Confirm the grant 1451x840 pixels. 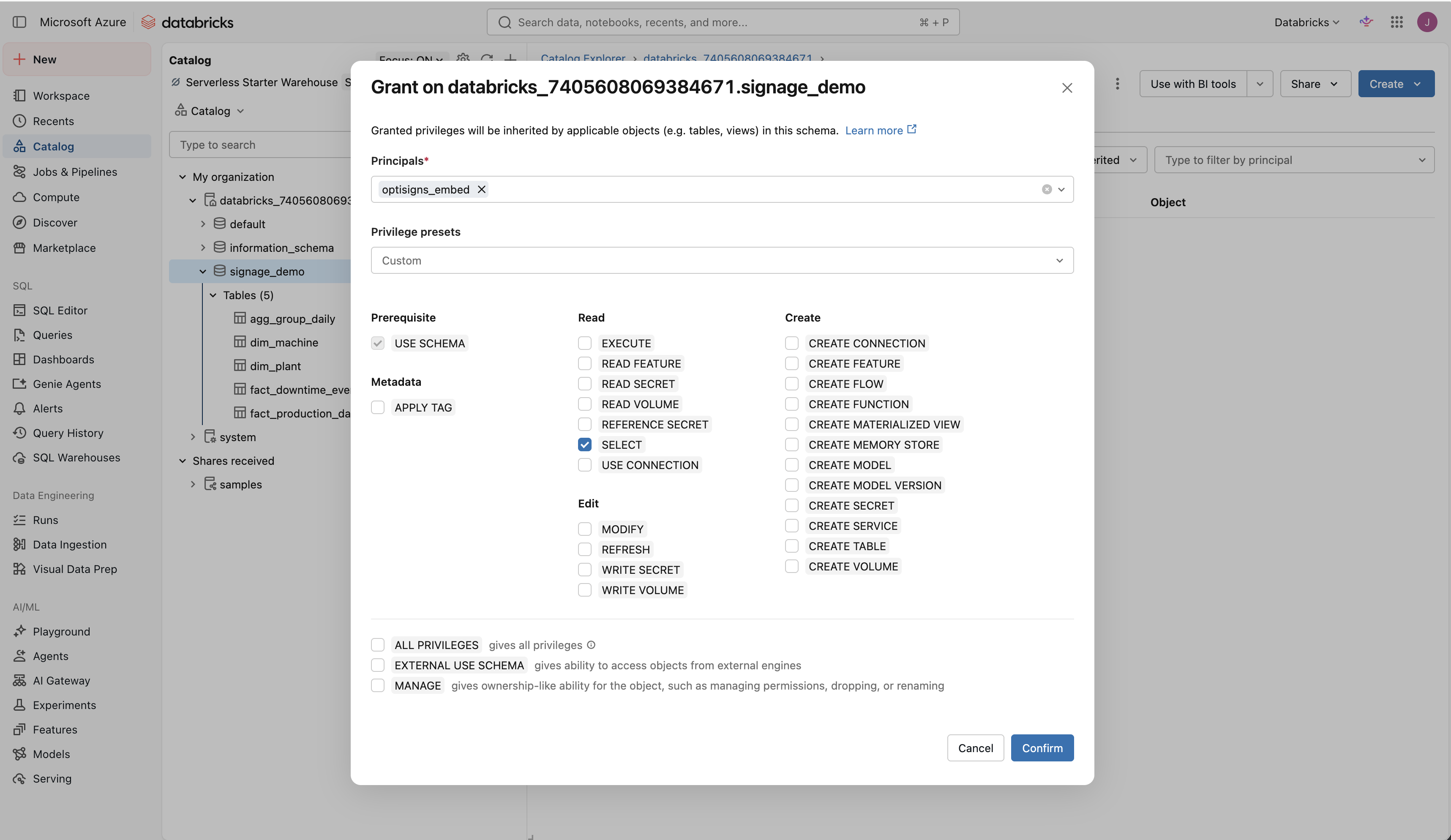tap(1042, 748)
